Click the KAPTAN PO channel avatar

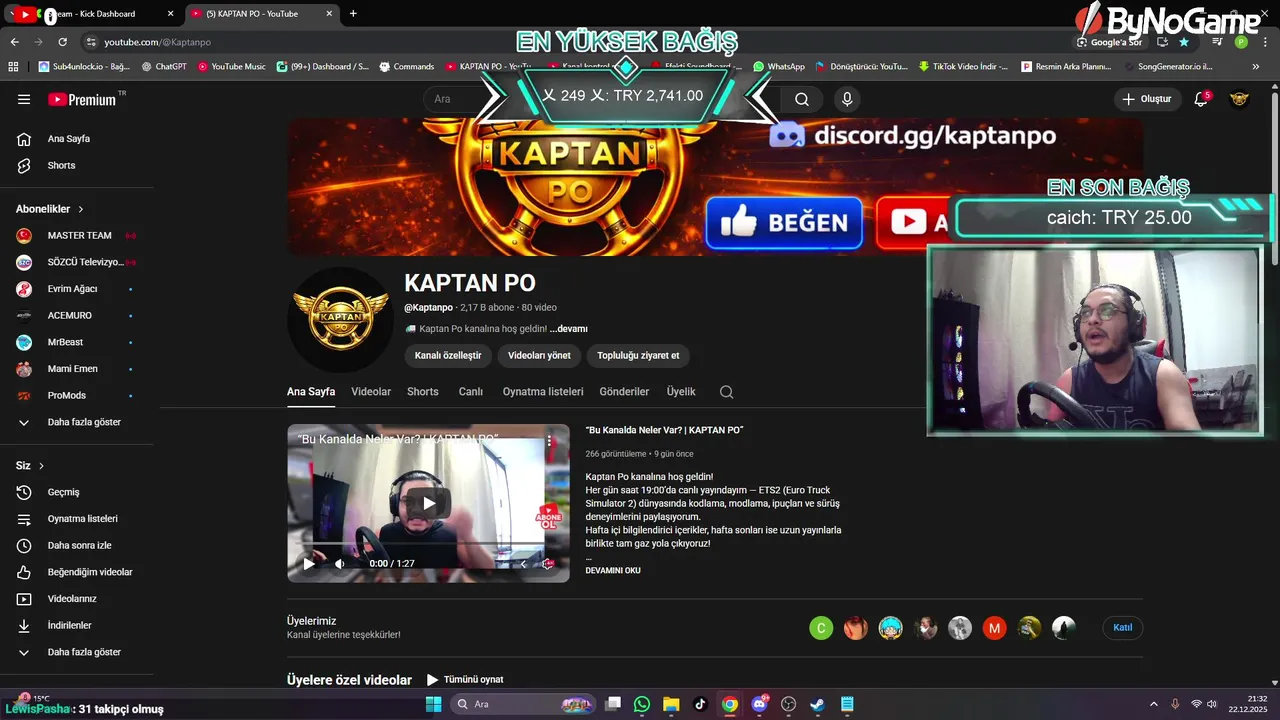(340, 320)
